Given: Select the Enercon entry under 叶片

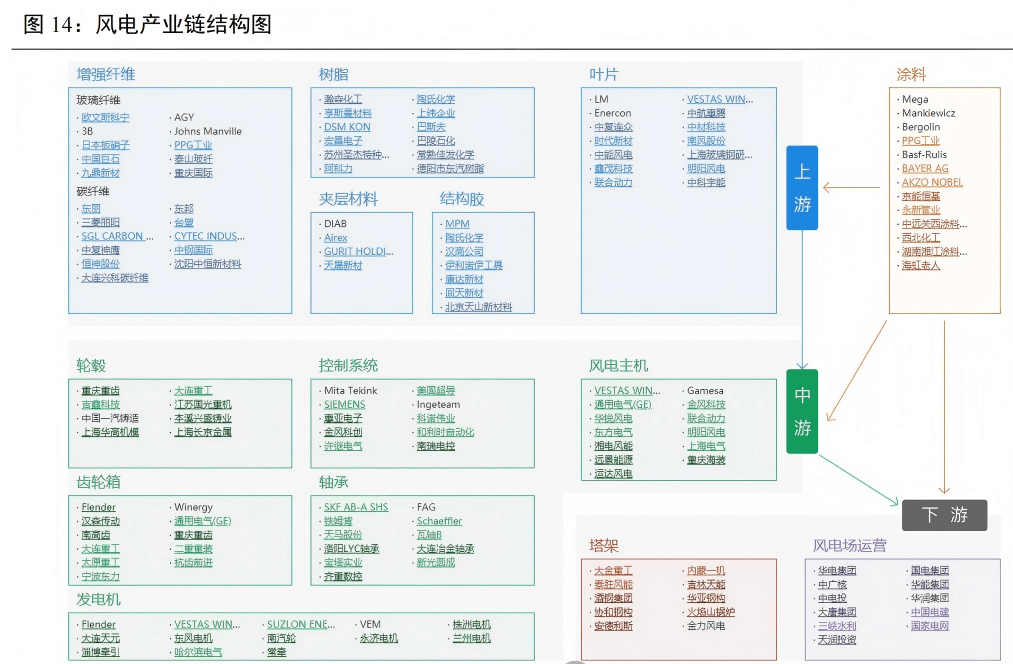Looking at the screenshot, I should 612,112.
